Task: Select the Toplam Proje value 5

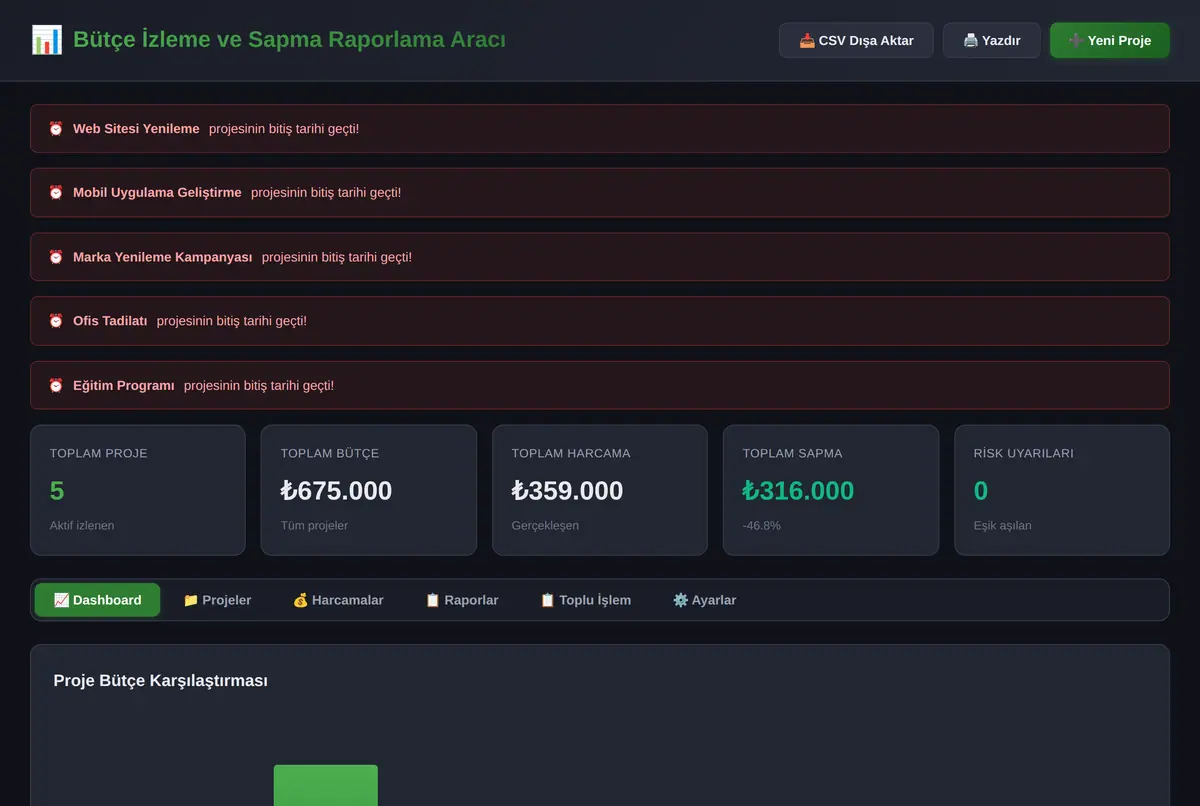Action: tap(57, 491)
